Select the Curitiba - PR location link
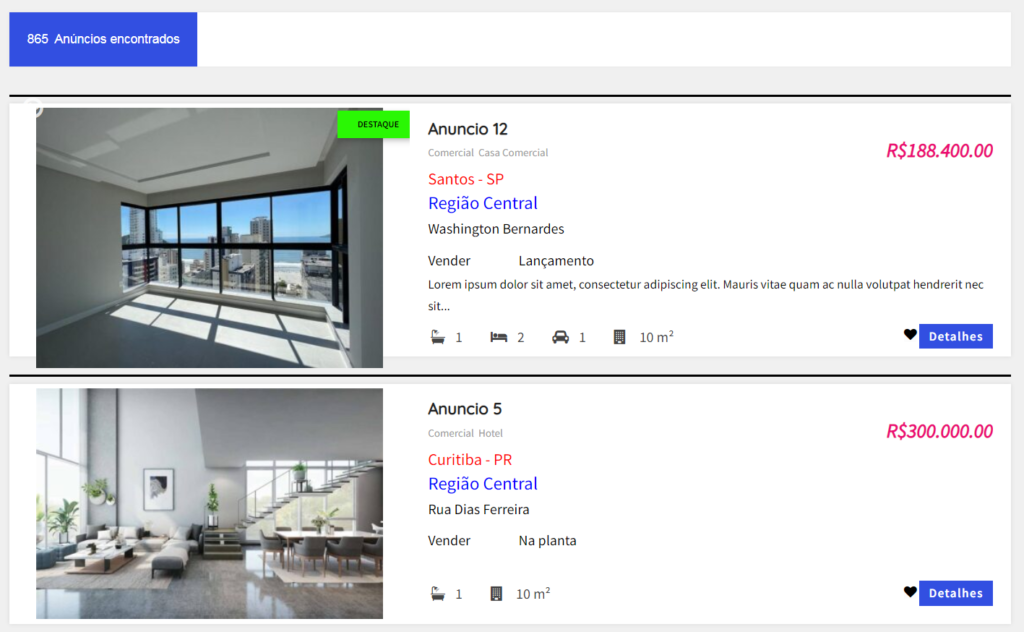The width and height of the screenshot is (1024, 632). (470, 460)
